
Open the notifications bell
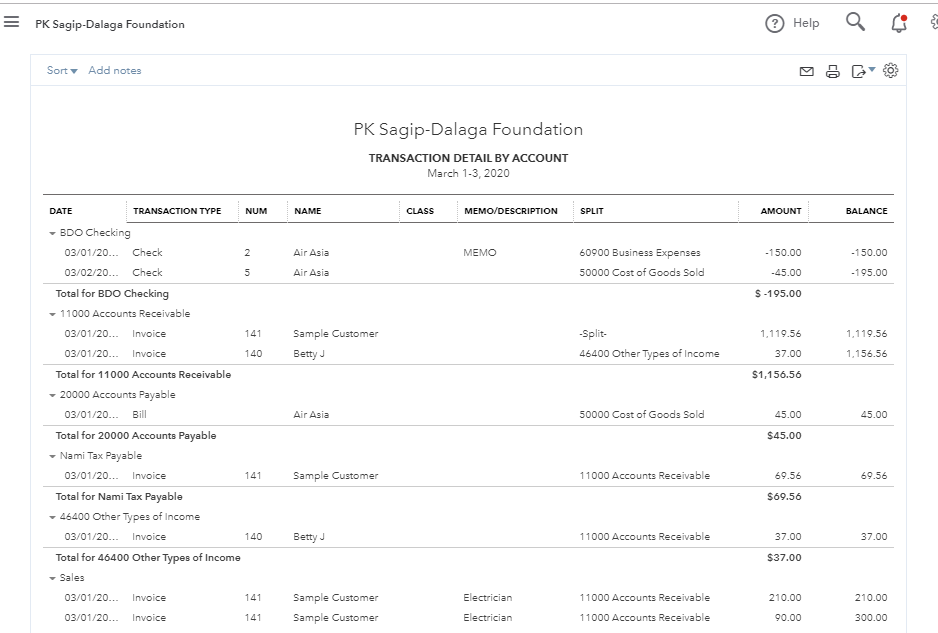[x=899, y=23]
